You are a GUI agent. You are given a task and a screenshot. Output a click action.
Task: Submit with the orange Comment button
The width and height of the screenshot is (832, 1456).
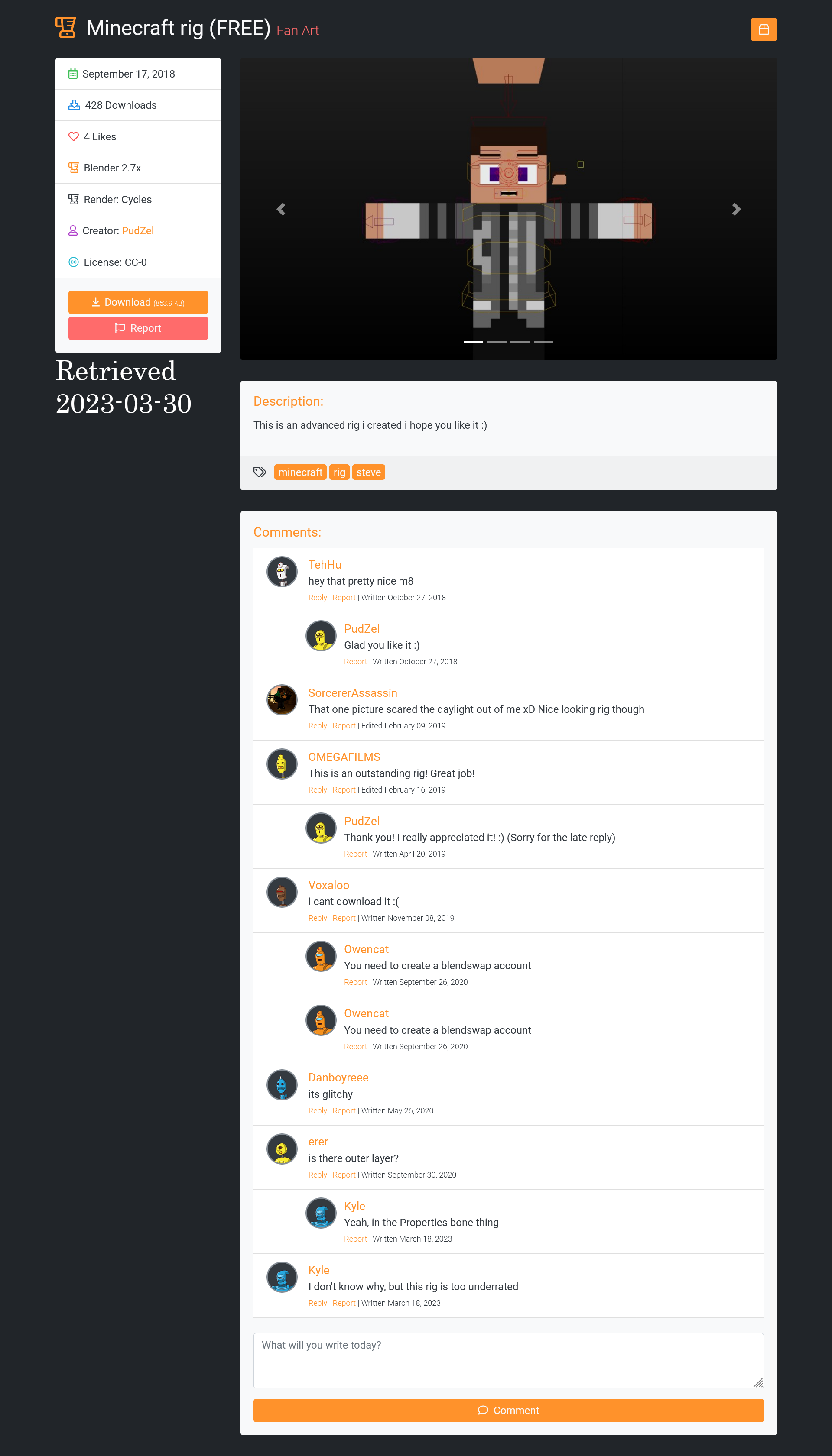point(508,1411)
